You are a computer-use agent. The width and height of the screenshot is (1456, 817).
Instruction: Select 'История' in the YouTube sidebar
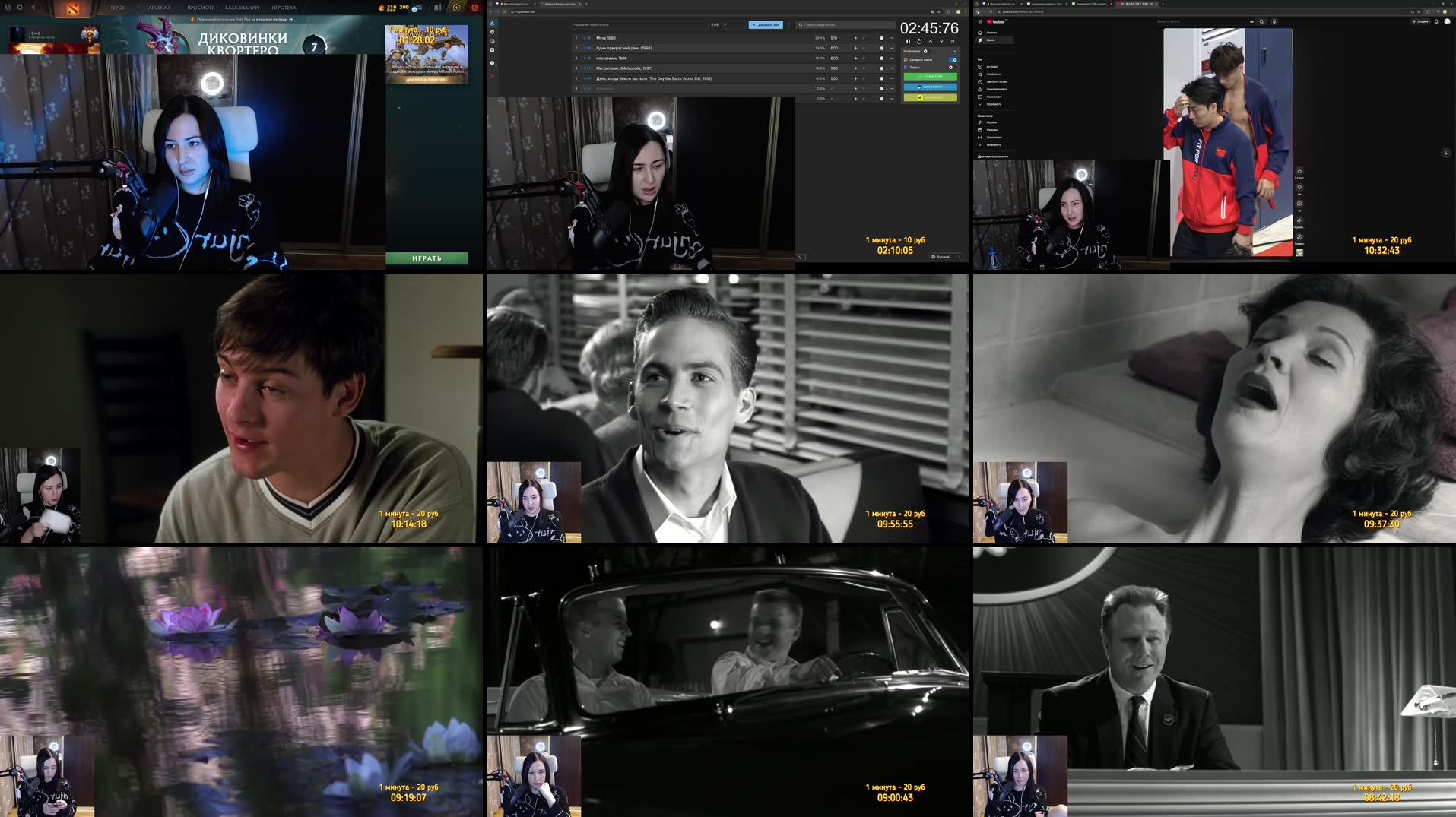pyautogui.click(x=992, y=66)
